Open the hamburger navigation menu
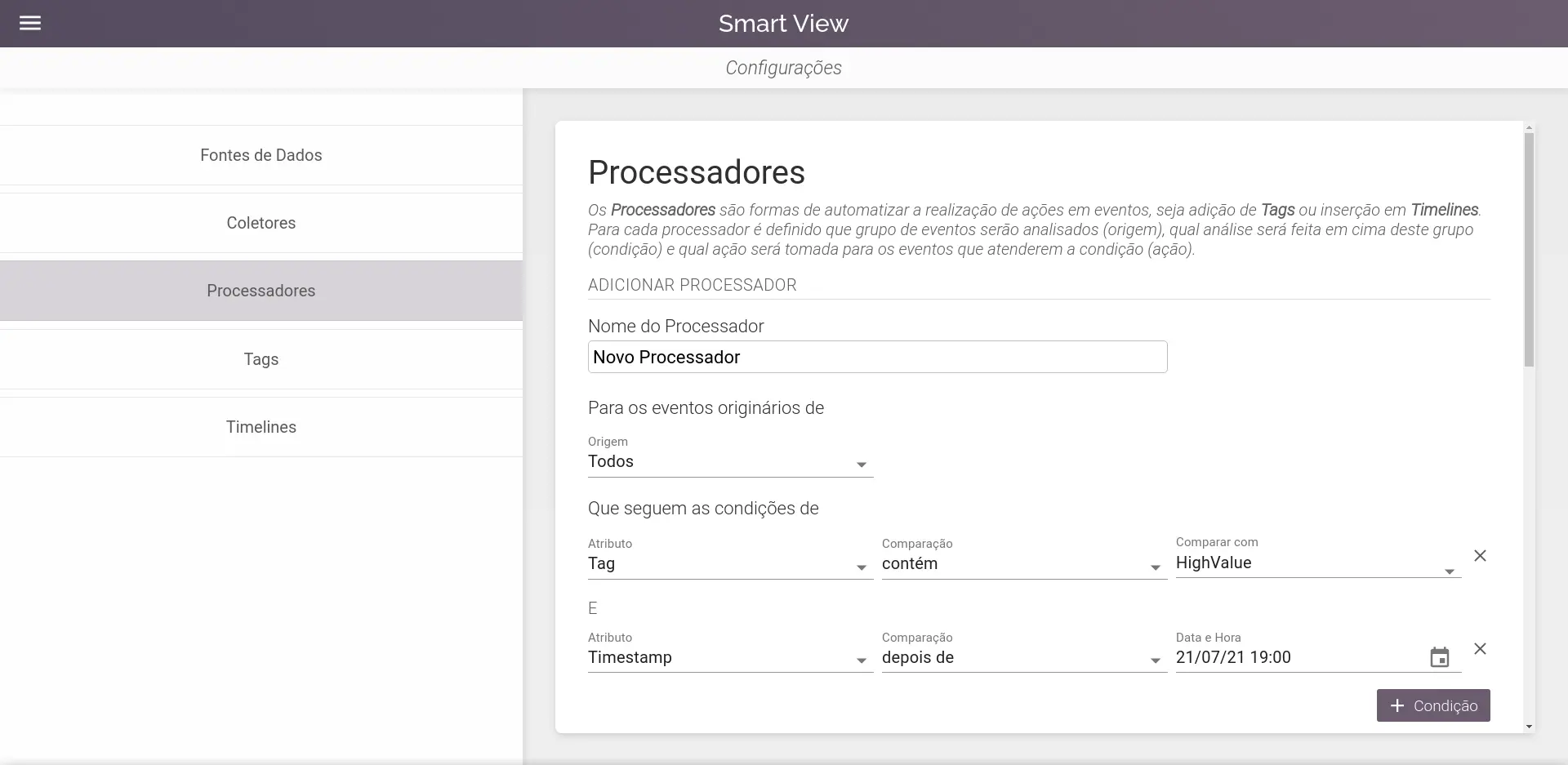The width and height of the screenshot is (1568, 765). [x=30, y=23]
